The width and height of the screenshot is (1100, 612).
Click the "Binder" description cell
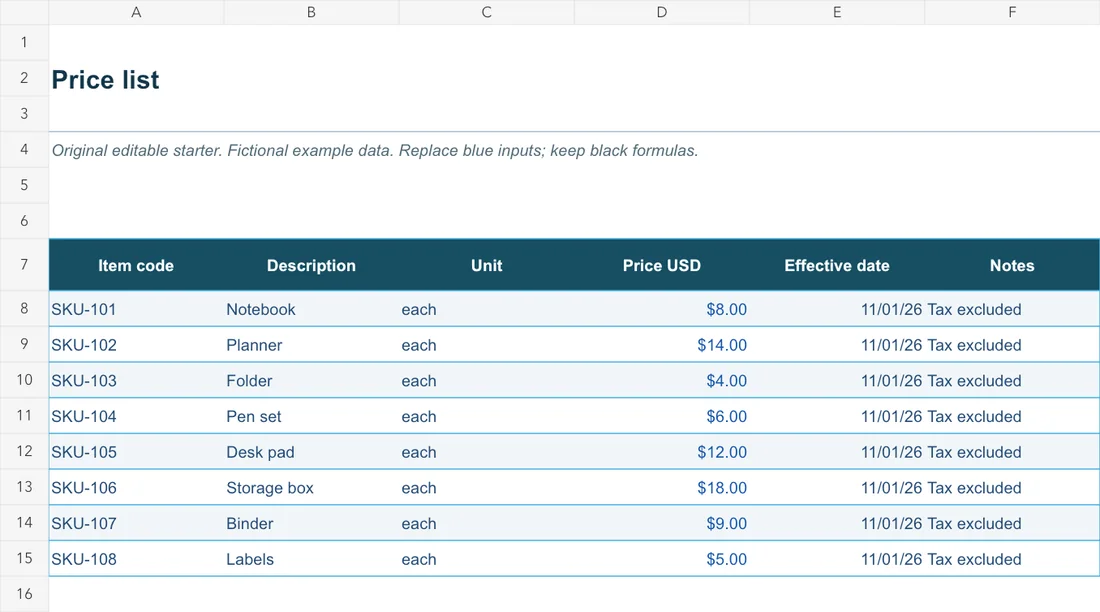(x=311, y=524)
